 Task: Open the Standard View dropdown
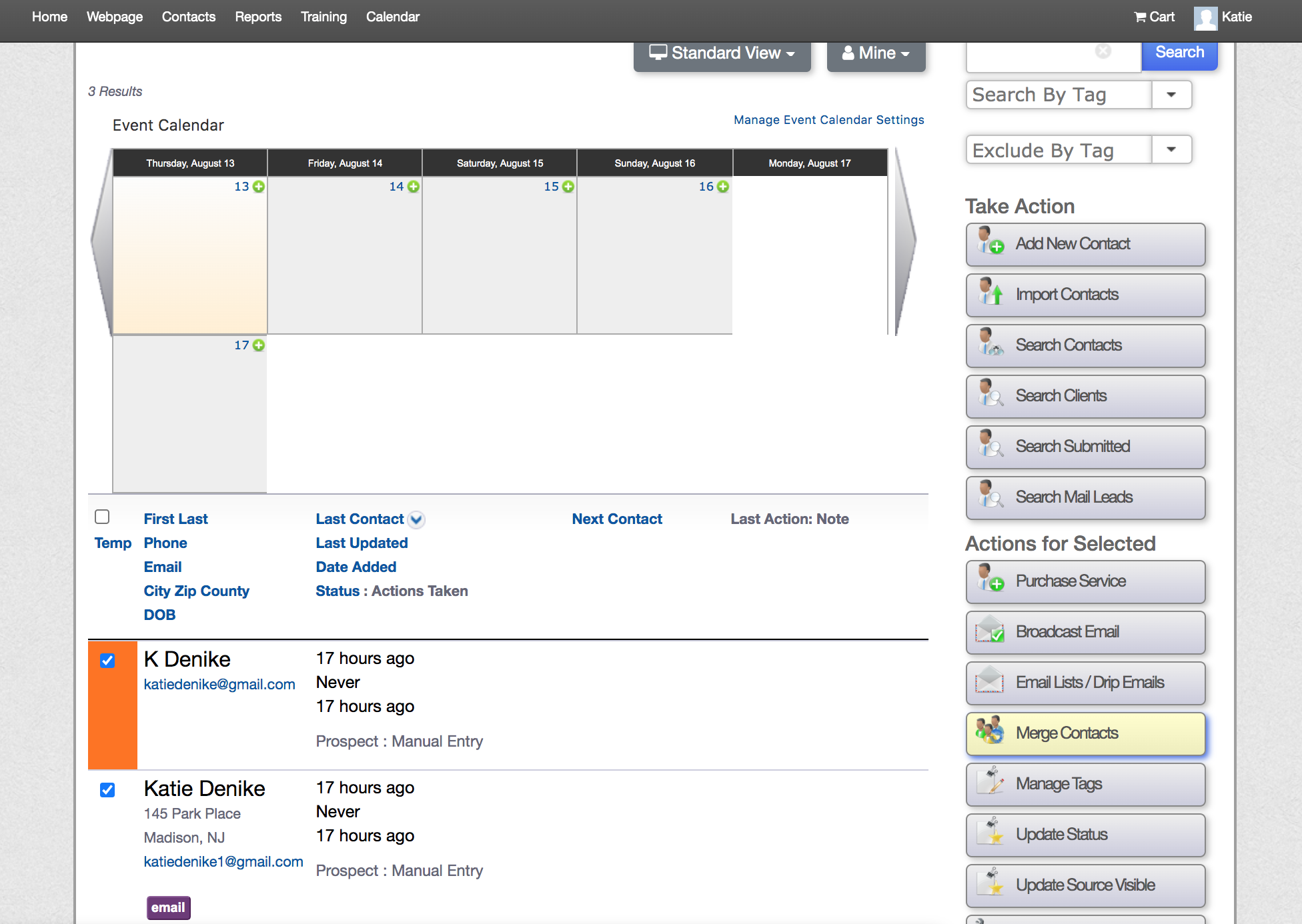[722, 53]
